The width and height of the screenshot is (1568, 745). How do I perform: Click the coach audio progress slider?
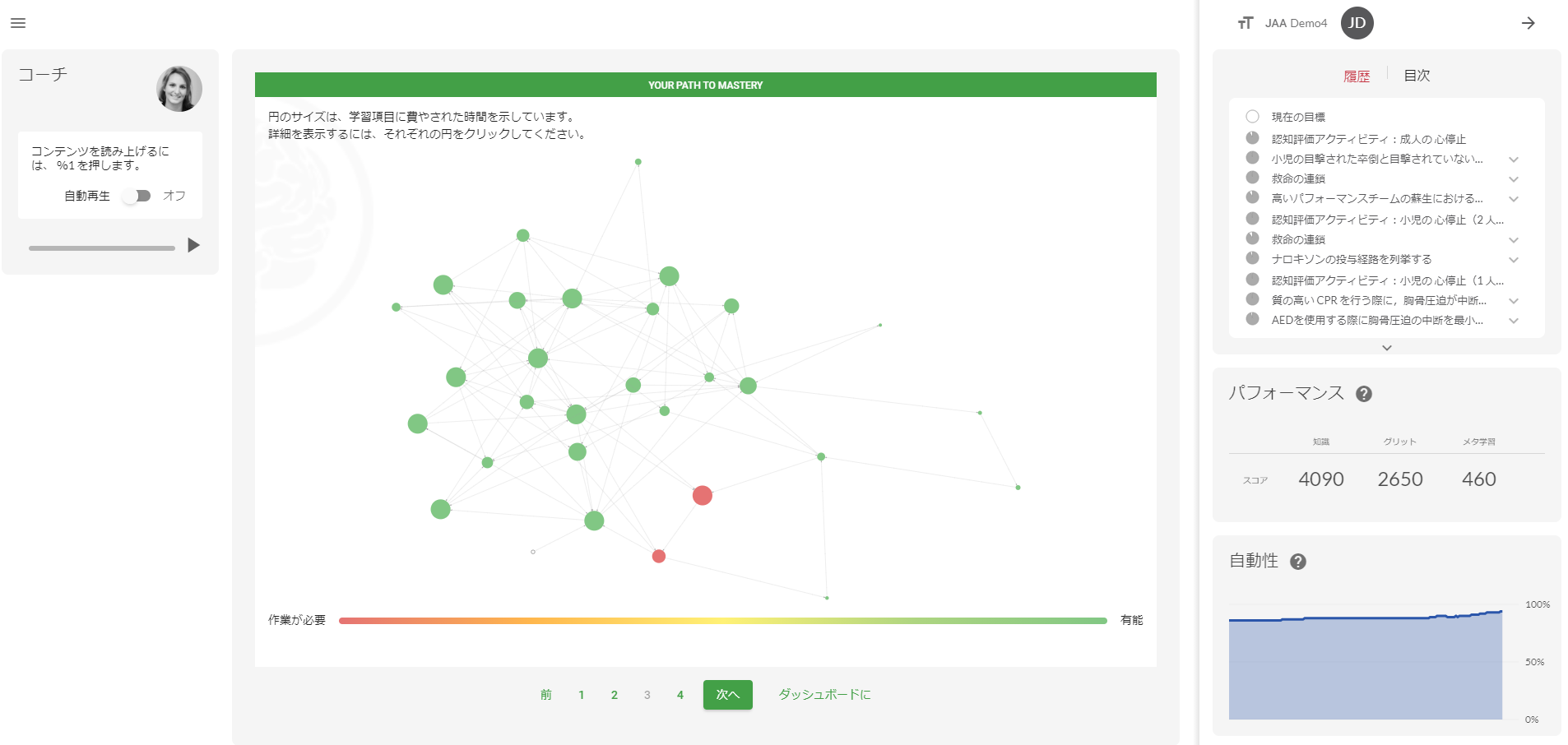click(x=102, y=248)
